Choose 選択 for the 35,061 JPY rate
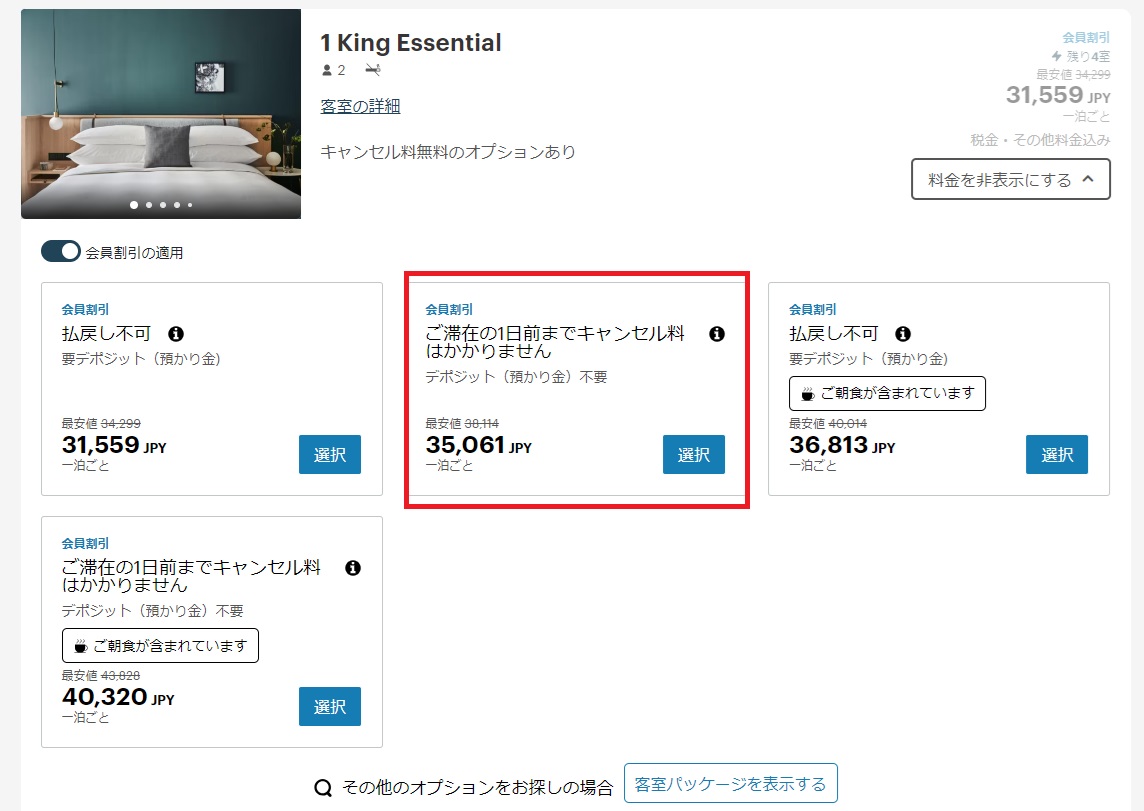Screen dimensions: 1144x811 tap(693, 455)
